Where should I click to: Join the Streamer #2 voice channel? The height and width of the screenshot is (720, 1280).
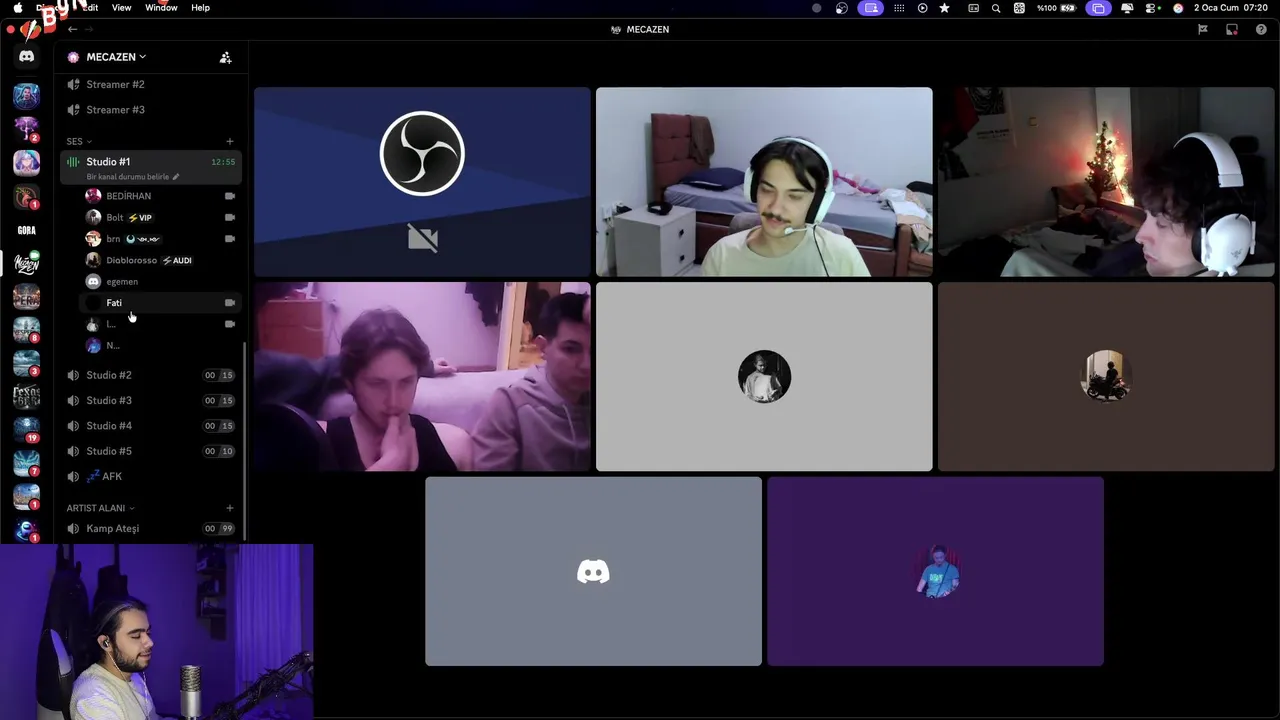(x=150, y=84)
